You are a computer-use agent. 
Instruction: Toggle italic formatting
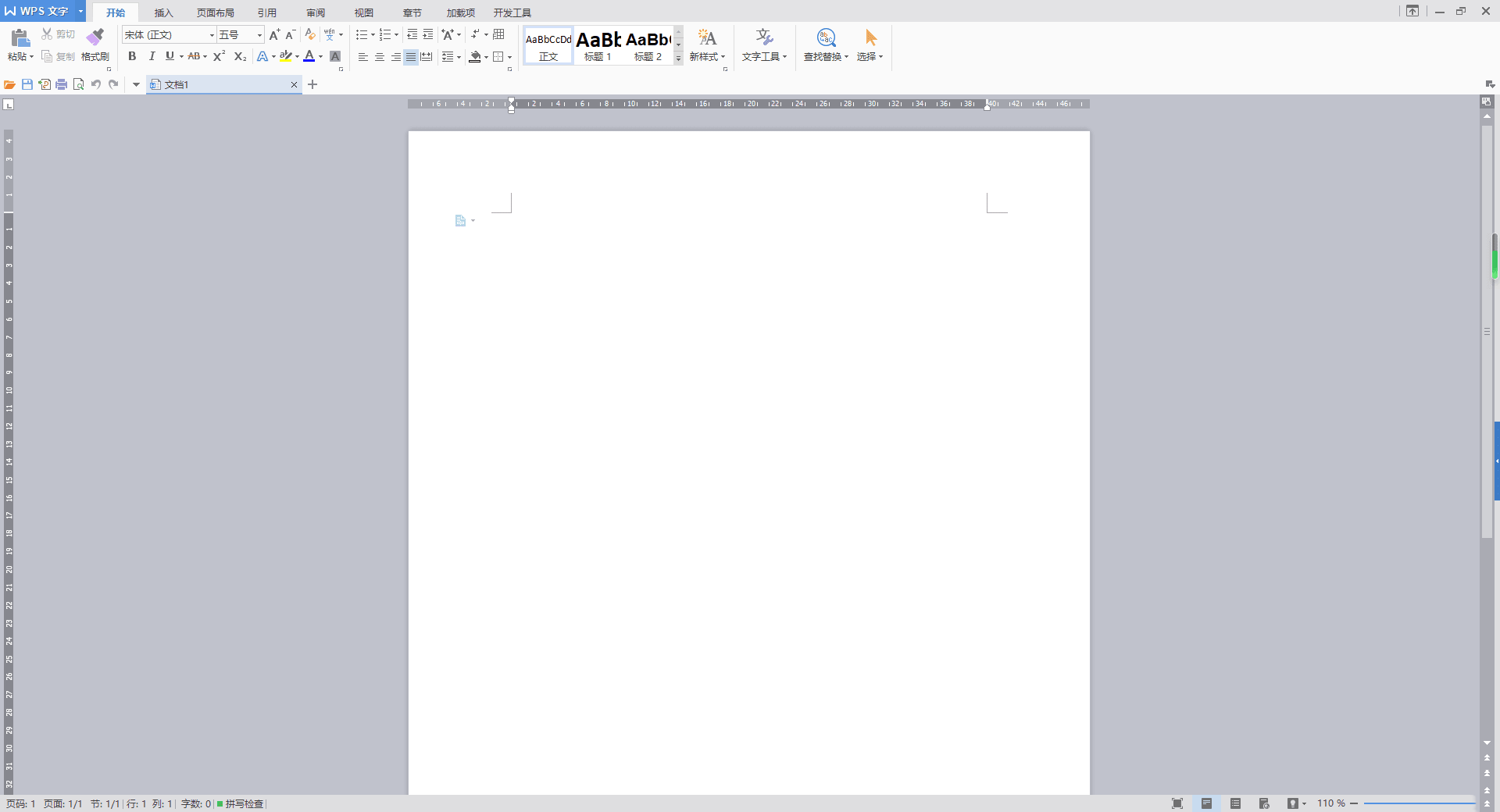pos(152,56)
